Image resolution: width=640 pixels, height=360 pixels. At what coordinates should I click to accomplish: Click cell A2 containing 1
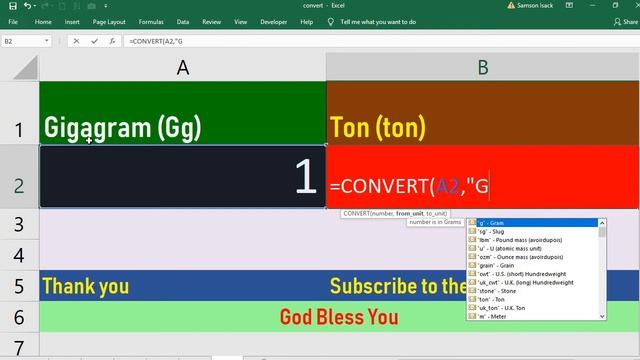183,177
